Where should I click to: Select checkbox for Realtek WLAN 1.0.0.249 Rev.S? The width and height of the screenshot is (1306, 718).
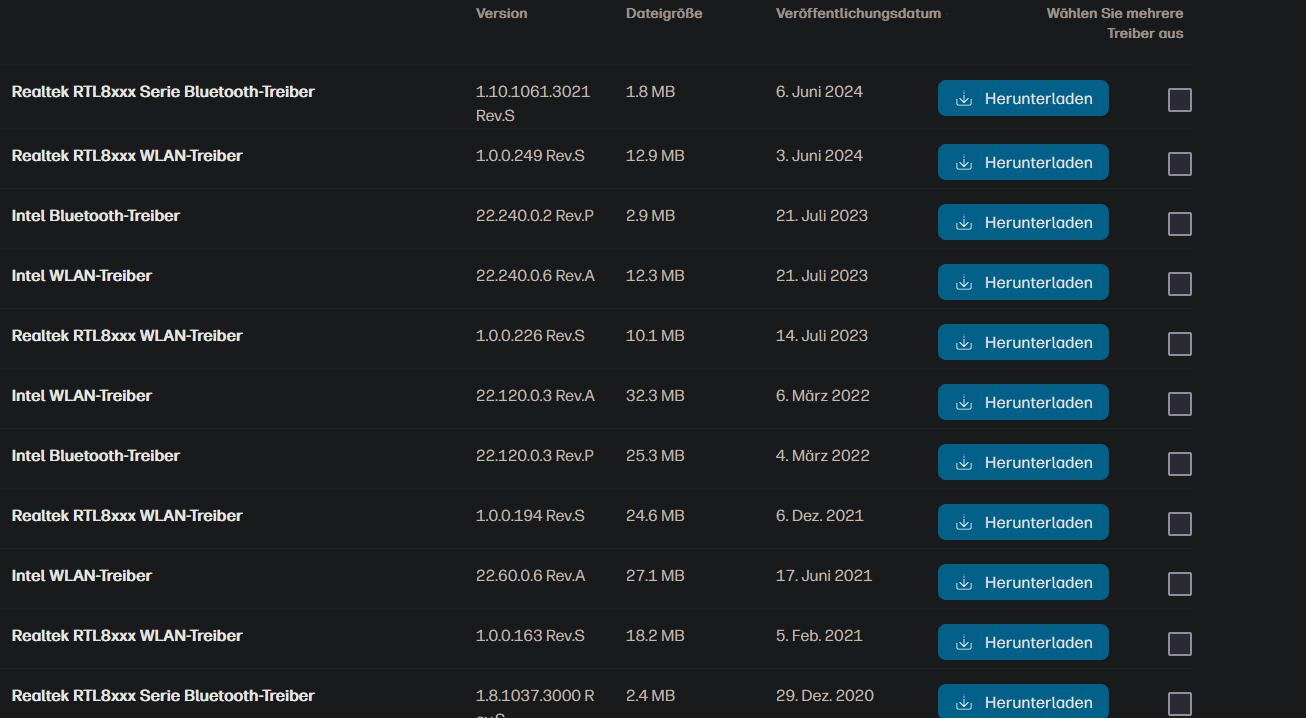point(1180,164)
